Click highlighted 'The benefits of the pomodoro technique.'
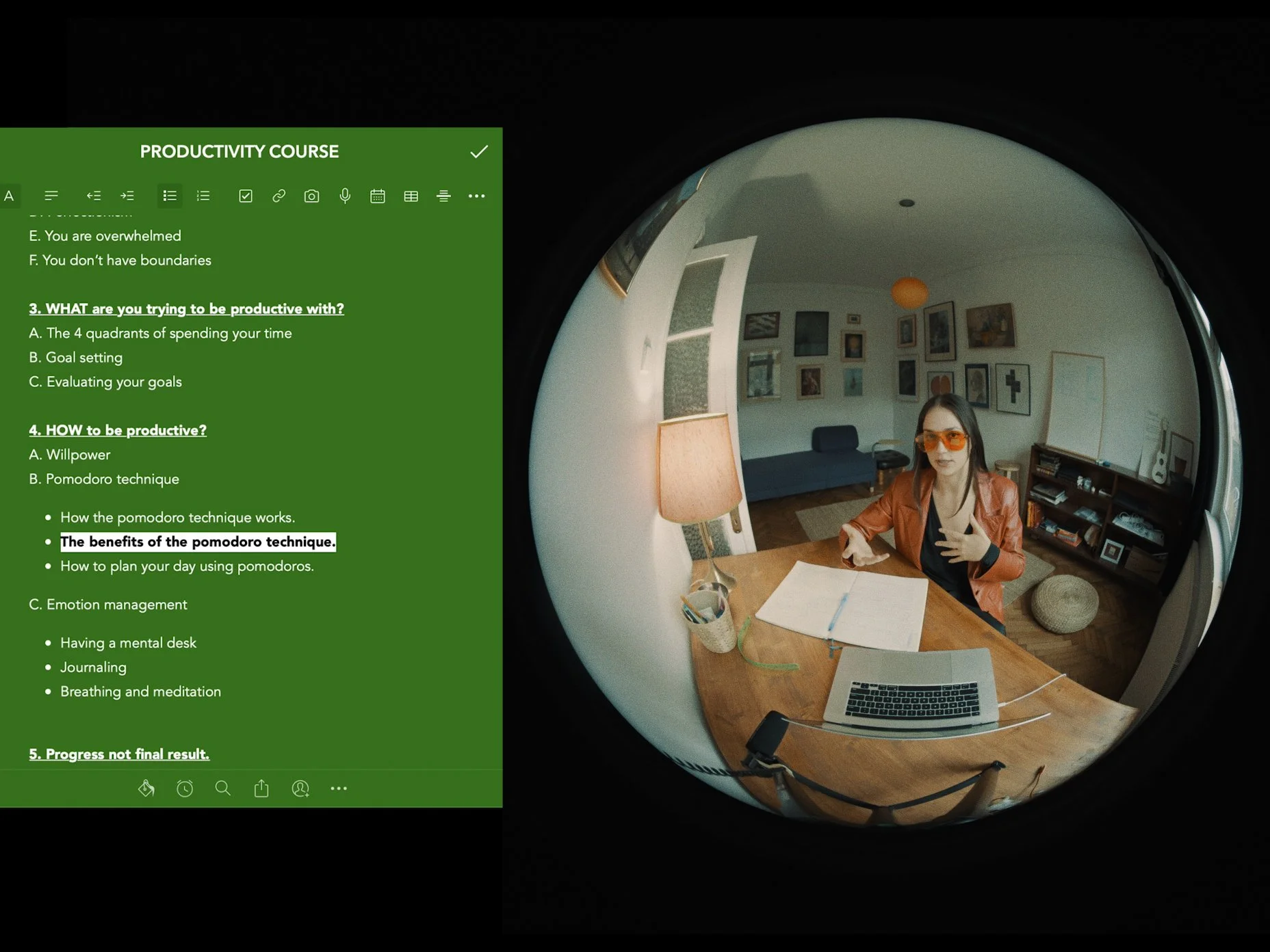Screen dimensions: 1270x952 click(198, 542)
